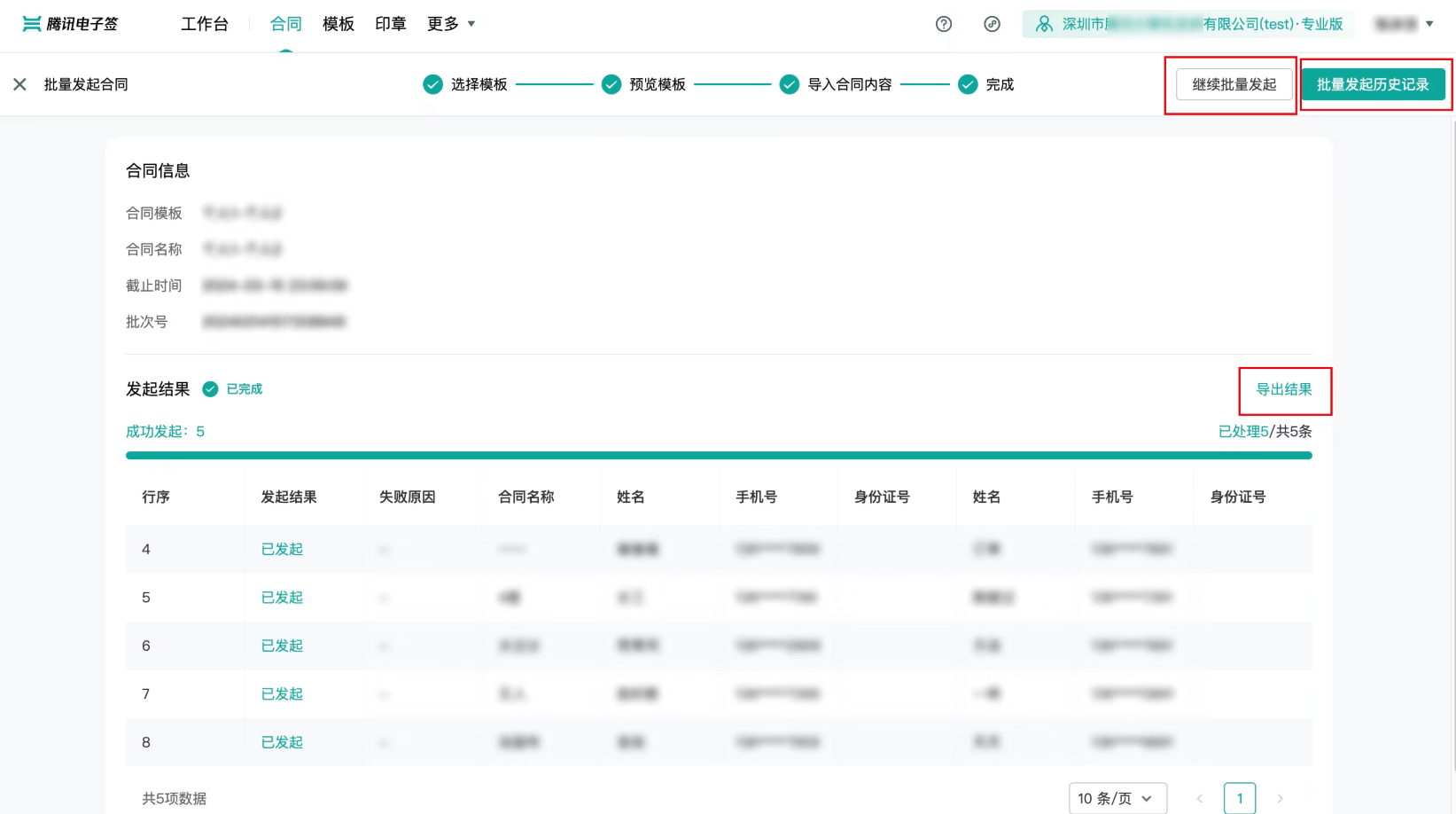The width and height of the screenshot is (1456, 814).
Task: Click 已发起 status in row 5
Action: click(282, 598)
